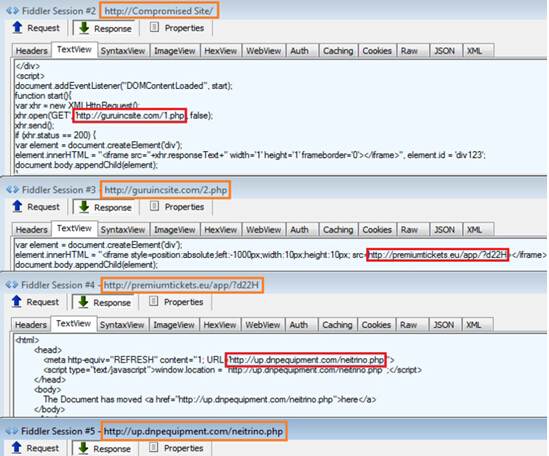Open Response tab in Fiddler Session #3
Screen dimensions: 549x456
click(x=105, y=207)
